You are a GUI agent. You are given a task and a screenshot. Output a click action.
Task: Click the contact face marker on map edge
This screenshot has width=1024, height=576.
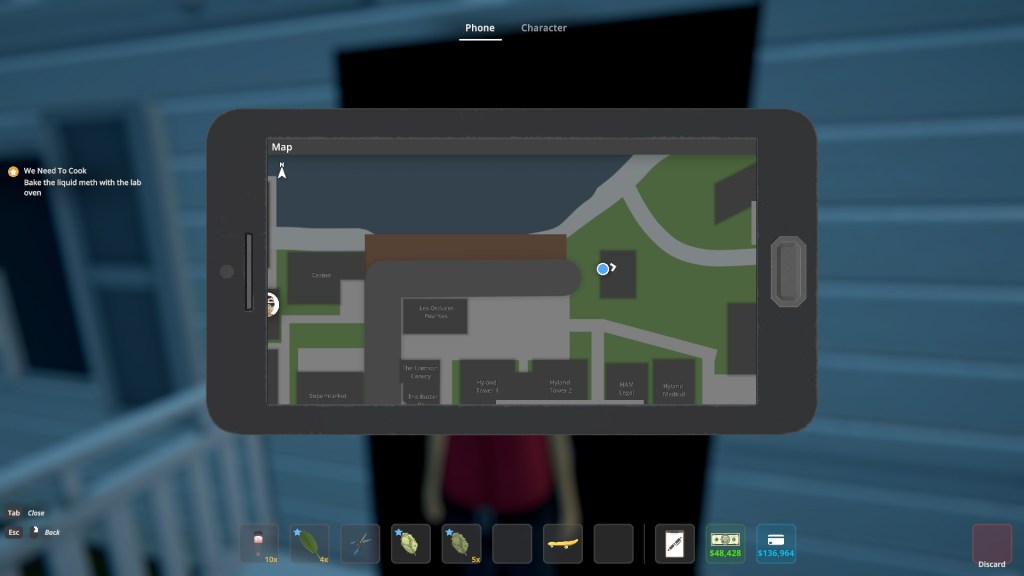tap(271, 304)
